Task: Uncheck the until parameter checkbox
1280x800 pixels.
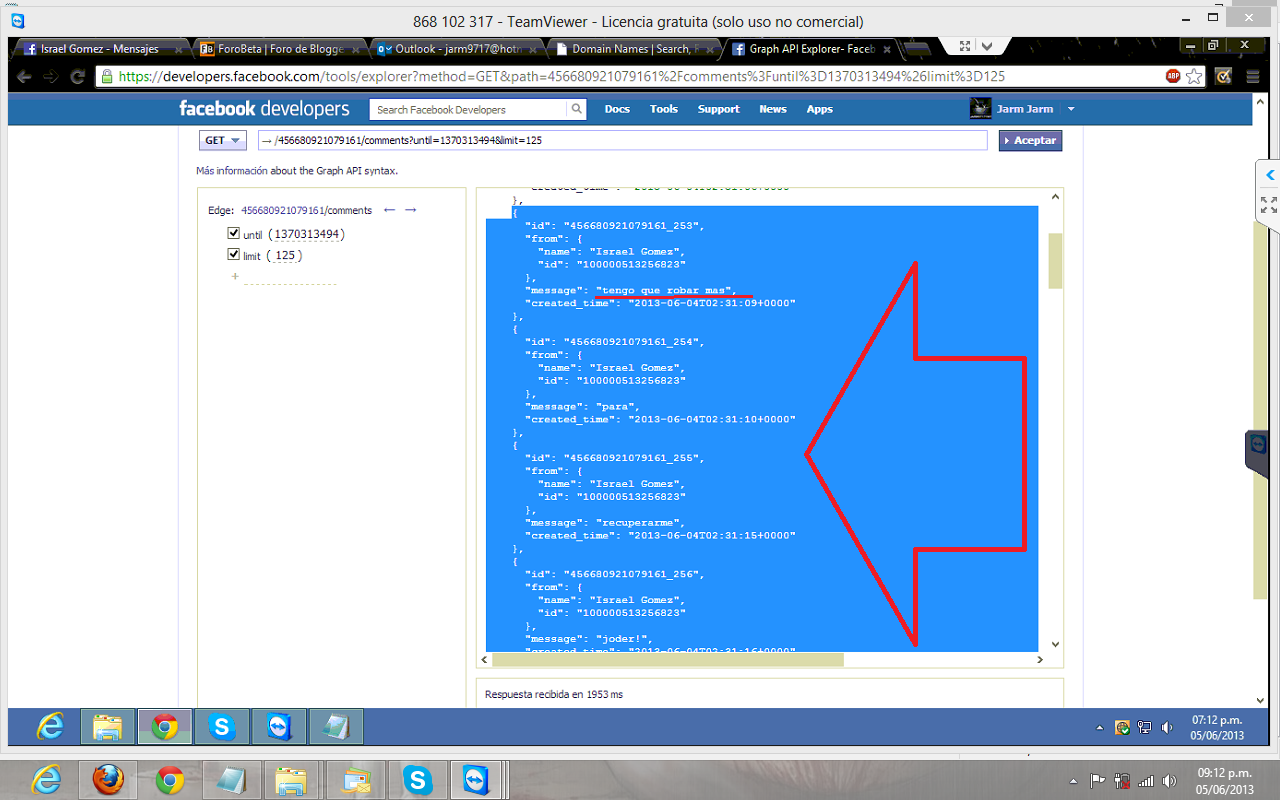Action: coord(234,234)
